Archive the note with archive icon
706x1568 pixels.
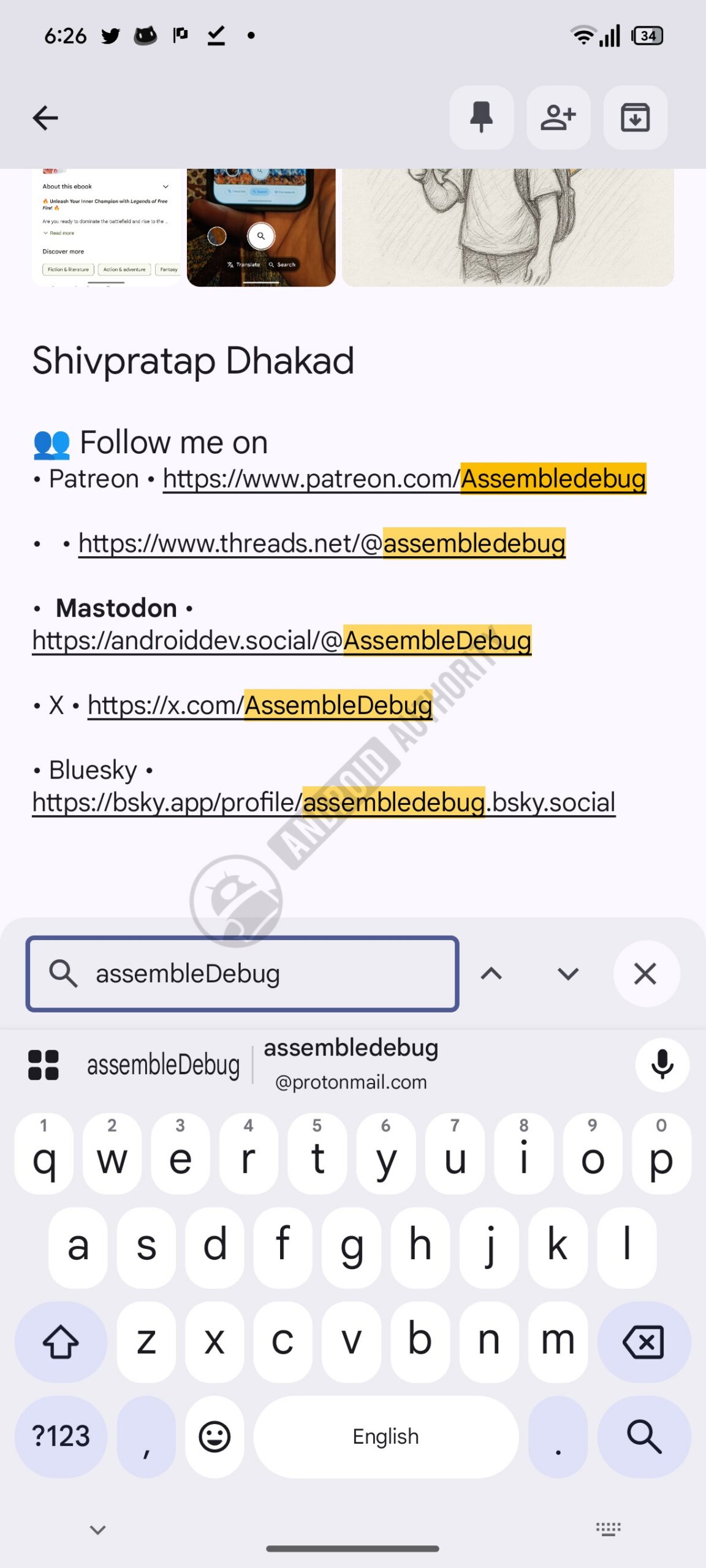click(x=635, y=118)
